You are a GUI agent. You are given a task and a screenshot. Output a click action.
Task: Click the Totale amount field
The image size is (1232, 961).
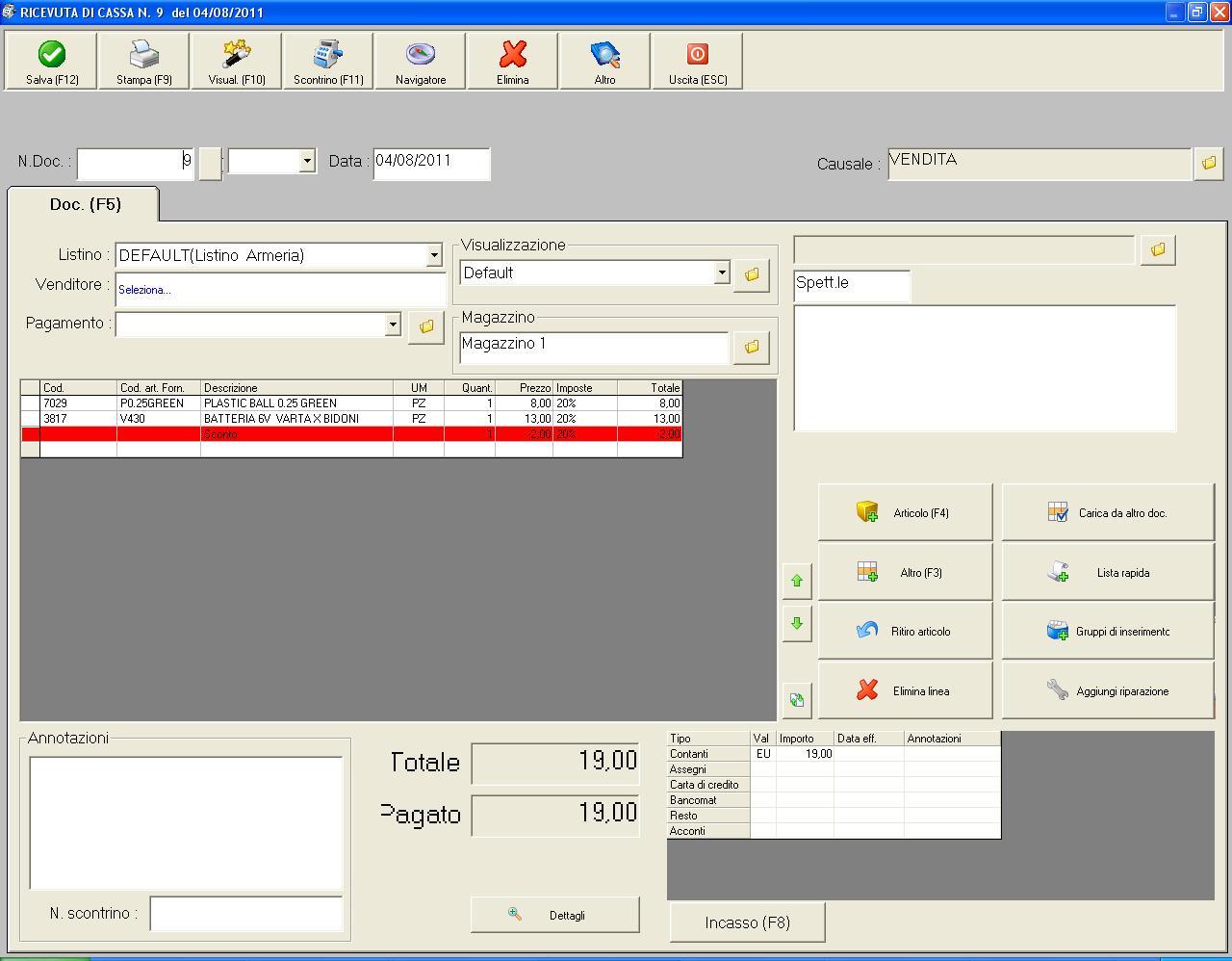(x=555, y=763)
